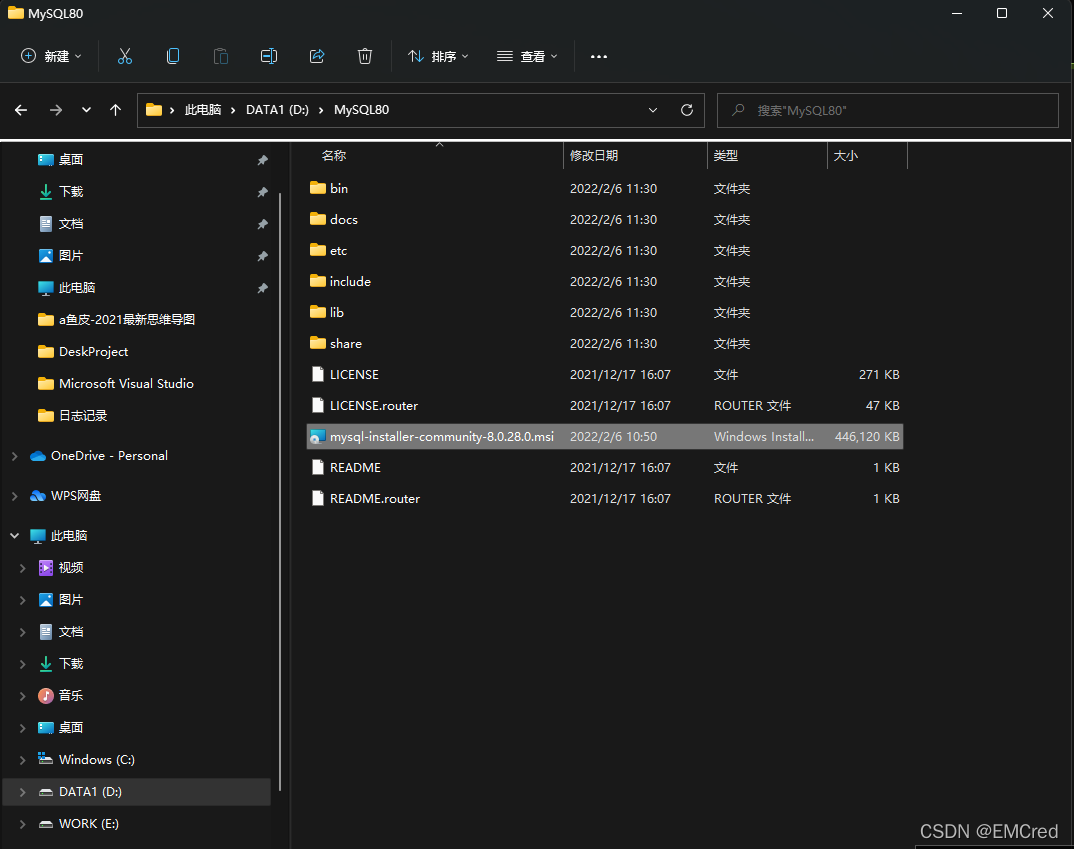Collapse the 此电脑 tree node
This screenshot has width=1074, height=849.
click(x=14, y=535)
